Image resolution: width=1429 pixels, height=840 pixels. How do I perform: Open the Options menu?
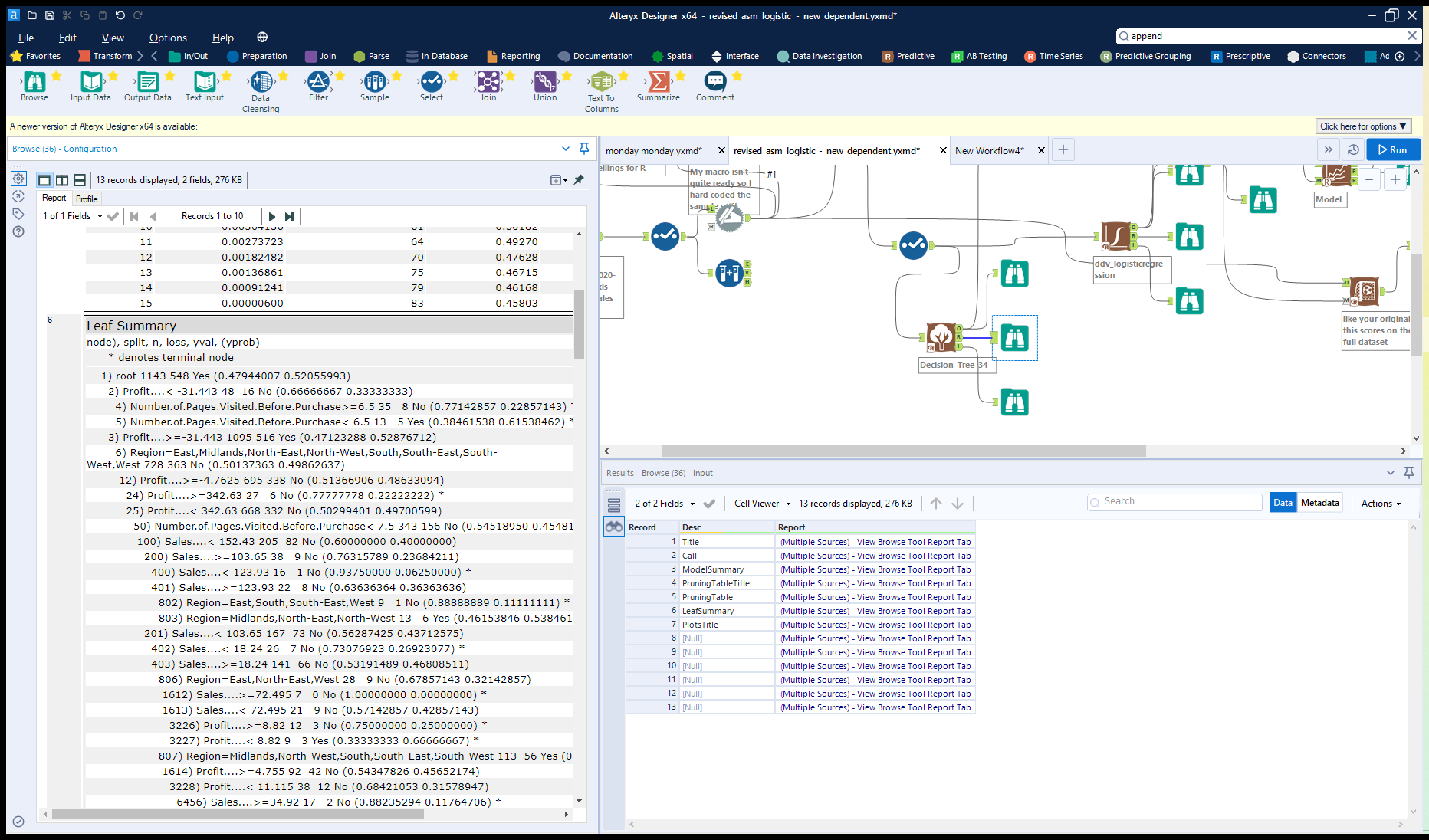pyautogui.click(x=168, y=38)
